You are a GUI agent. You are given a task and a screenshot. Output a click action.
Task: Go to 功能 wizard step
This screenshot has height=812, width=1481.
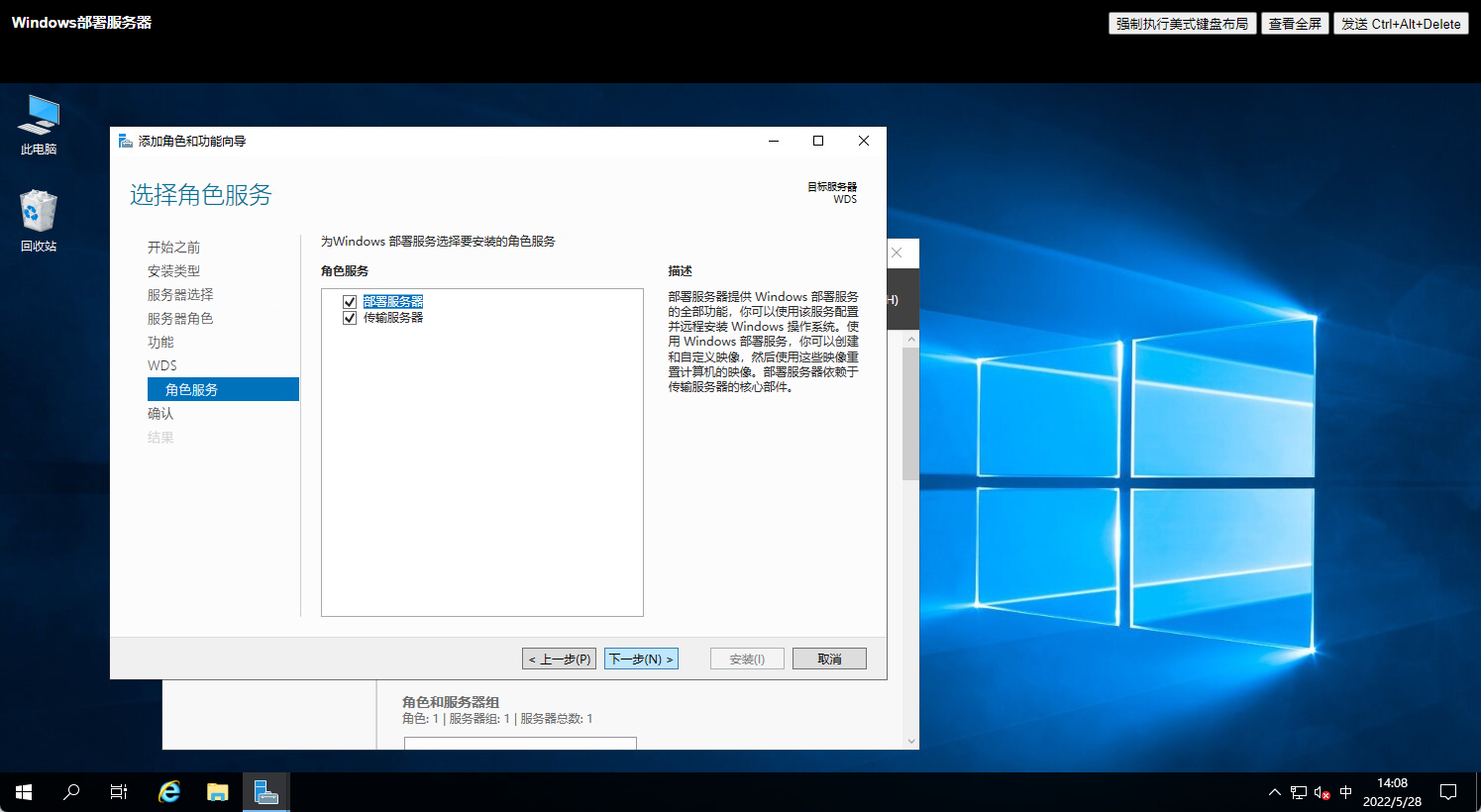point(160,343)
